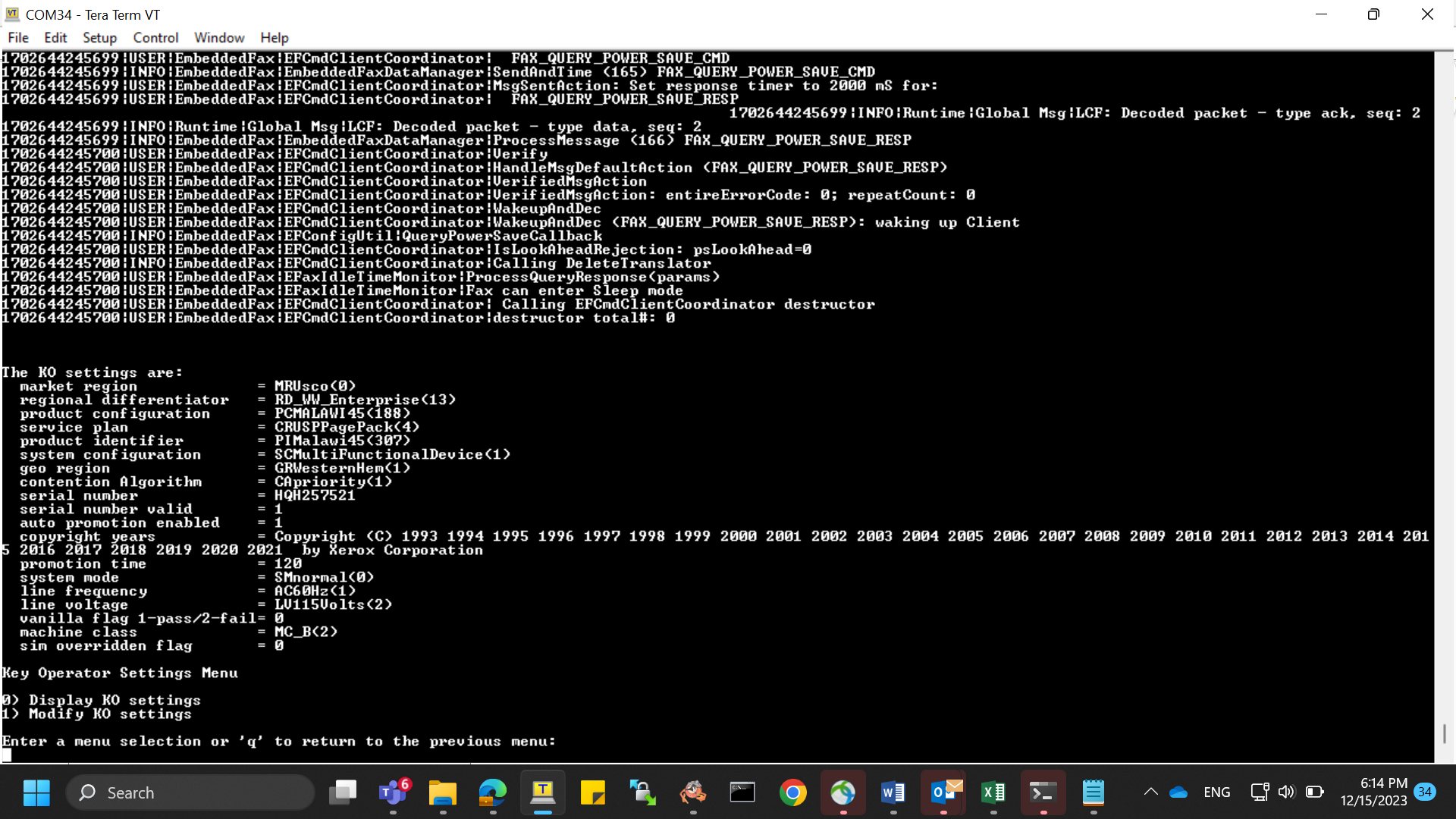Click the terminal vertical scrollbar thumb
The width and height of the screenshot is (1456, 819).
tap(1444, 733)
